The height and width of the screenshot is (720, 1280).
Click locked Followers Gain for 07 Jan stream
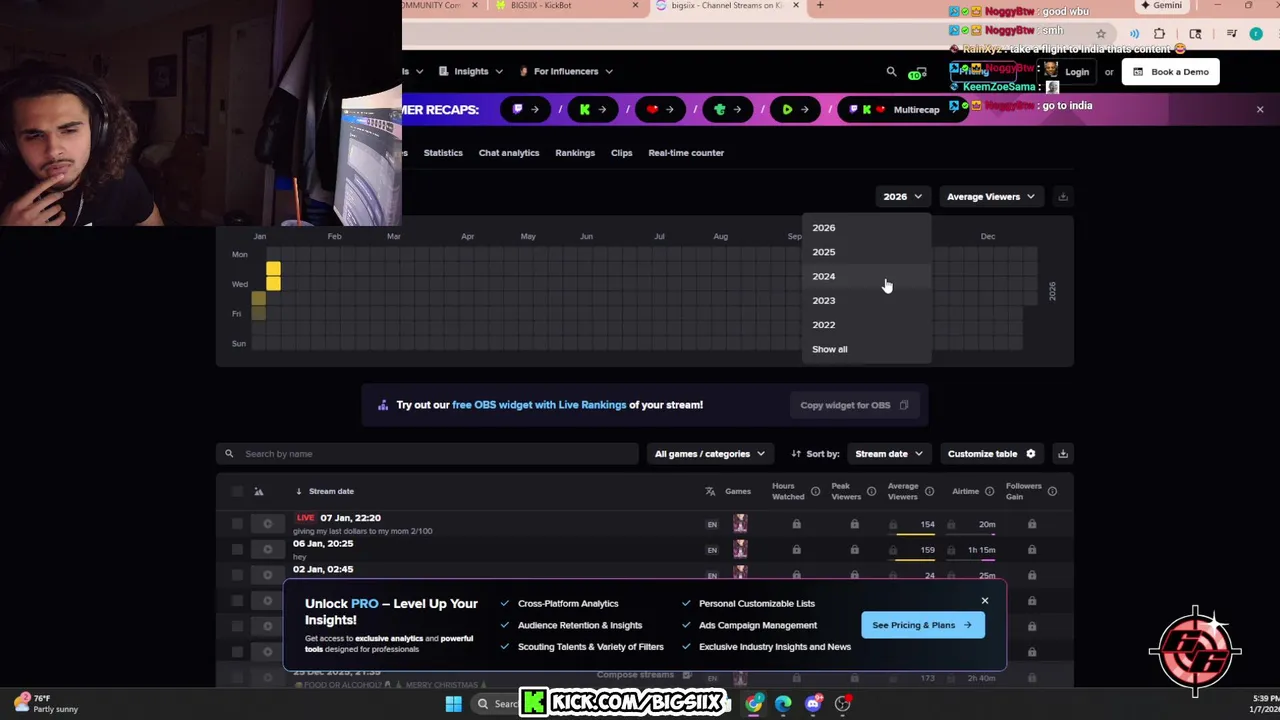[x=1032, y=524]
